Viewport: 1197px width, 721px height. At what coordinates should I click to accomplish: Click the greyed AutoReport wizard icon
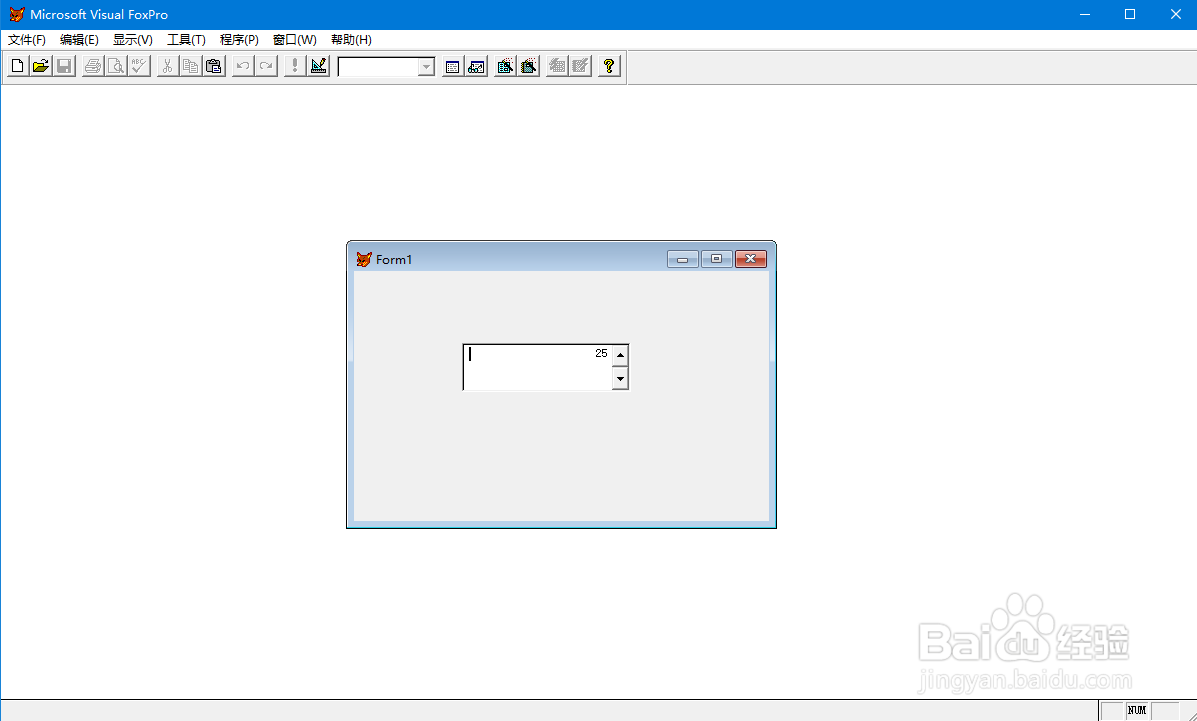point(580,66)
